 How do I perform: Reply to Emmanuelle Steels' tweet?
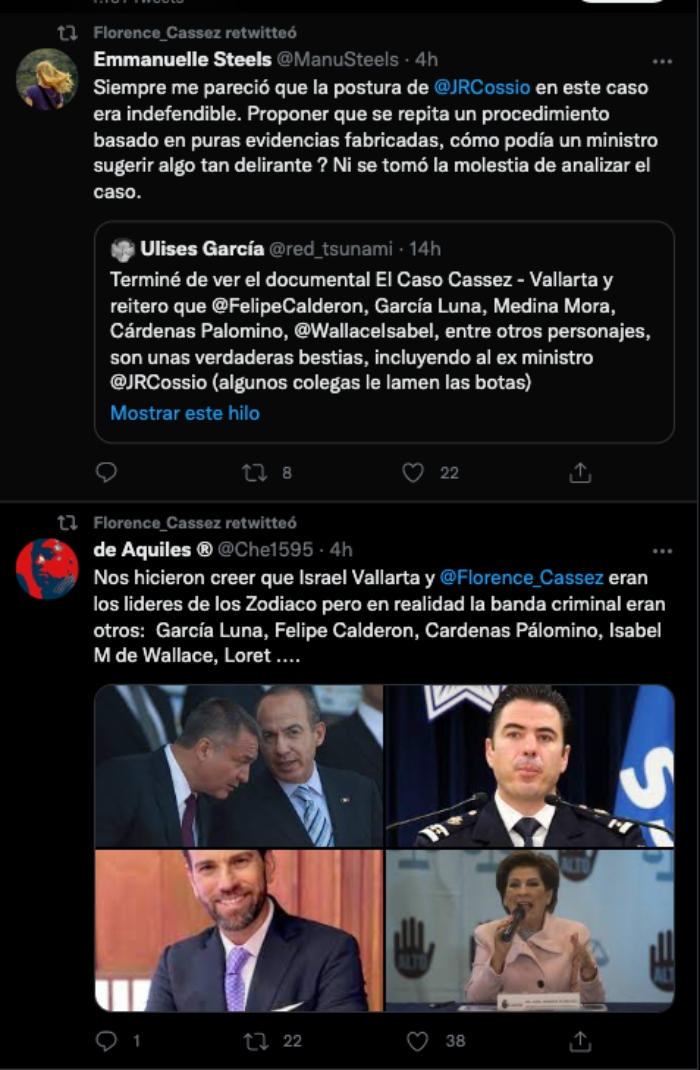tap(107, 473)
